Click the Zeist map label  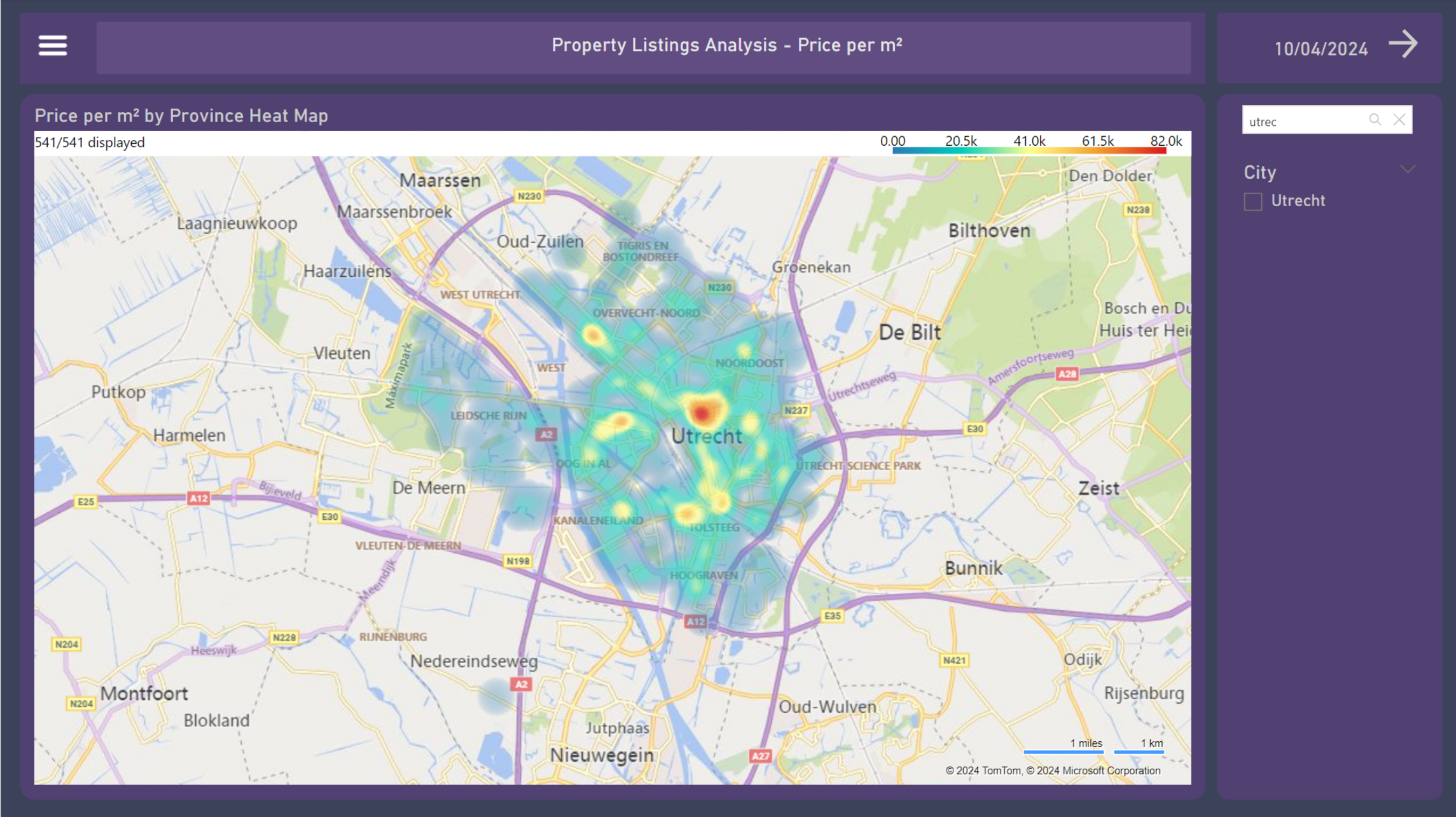[x=1099, y=489]
